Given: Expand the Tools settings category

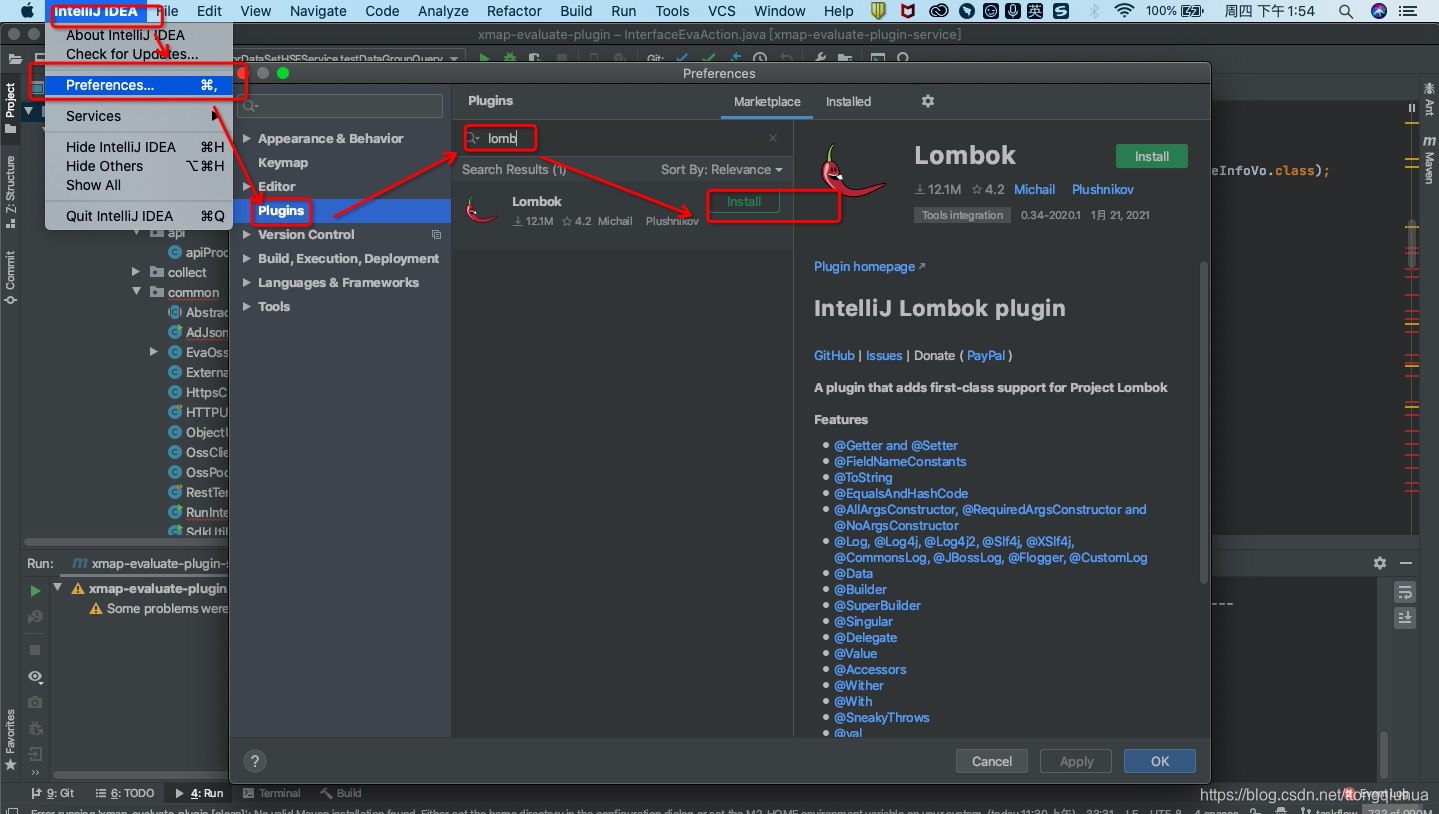Looking at the screenshot, I should point(247,307).
